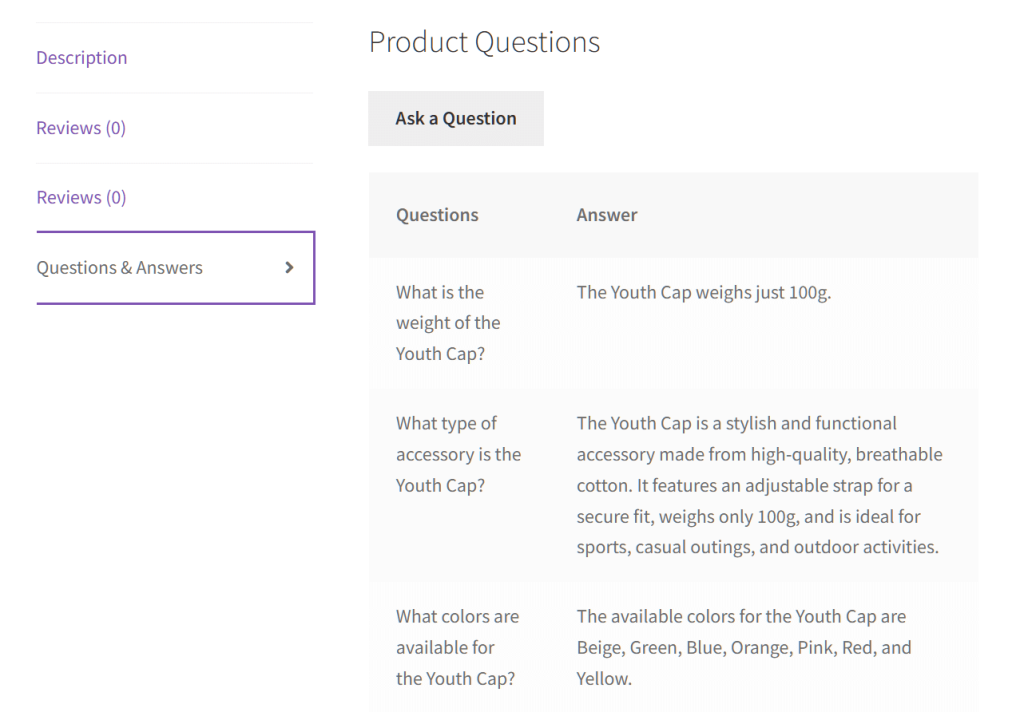Click the answer line starting 'The Youth Cap is a stylish'
Image resolution: width=1024 pixels, height=712 pixels.
point(736,423)
